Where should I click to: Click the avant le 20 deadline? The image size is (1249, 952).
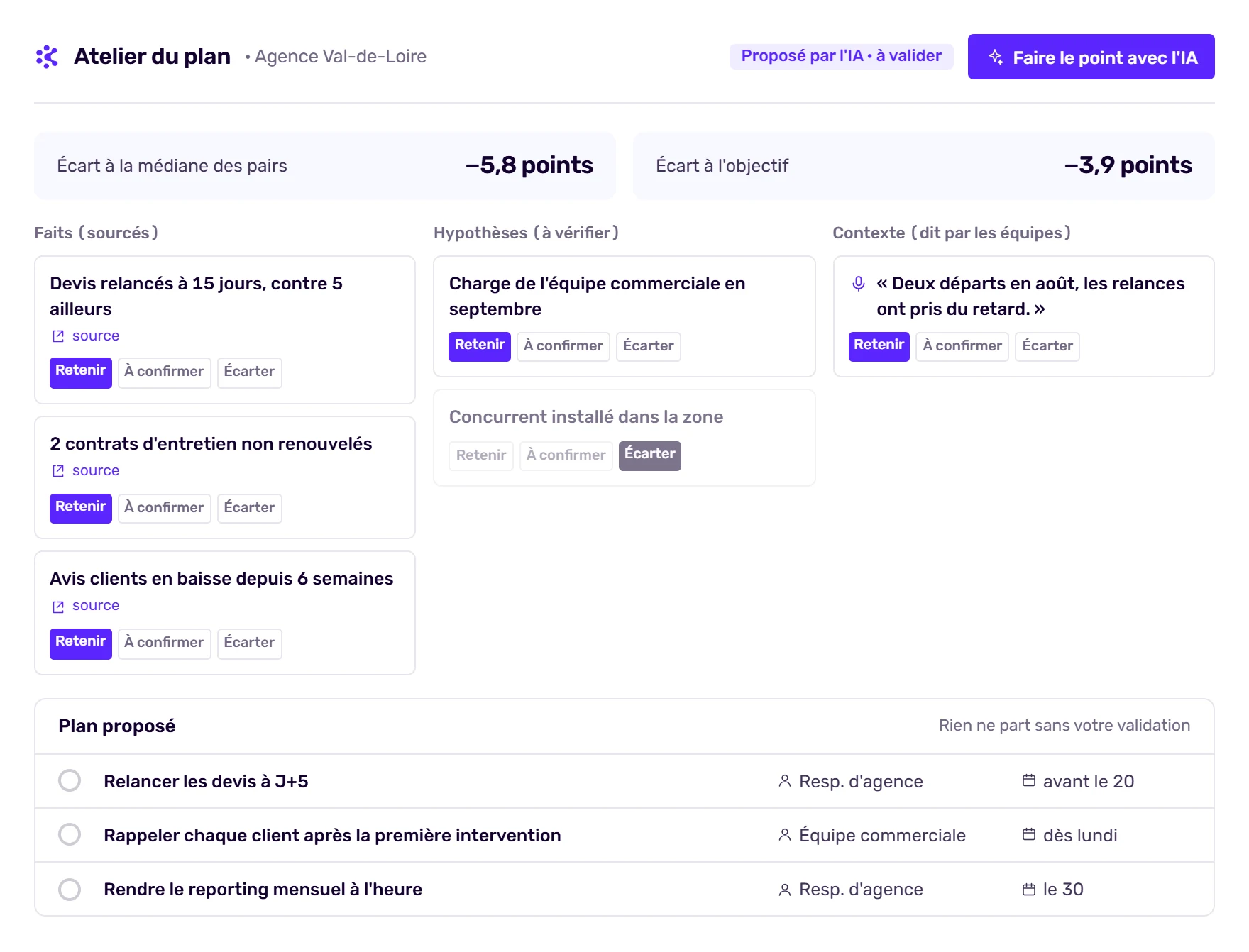tap(1089, 781)
